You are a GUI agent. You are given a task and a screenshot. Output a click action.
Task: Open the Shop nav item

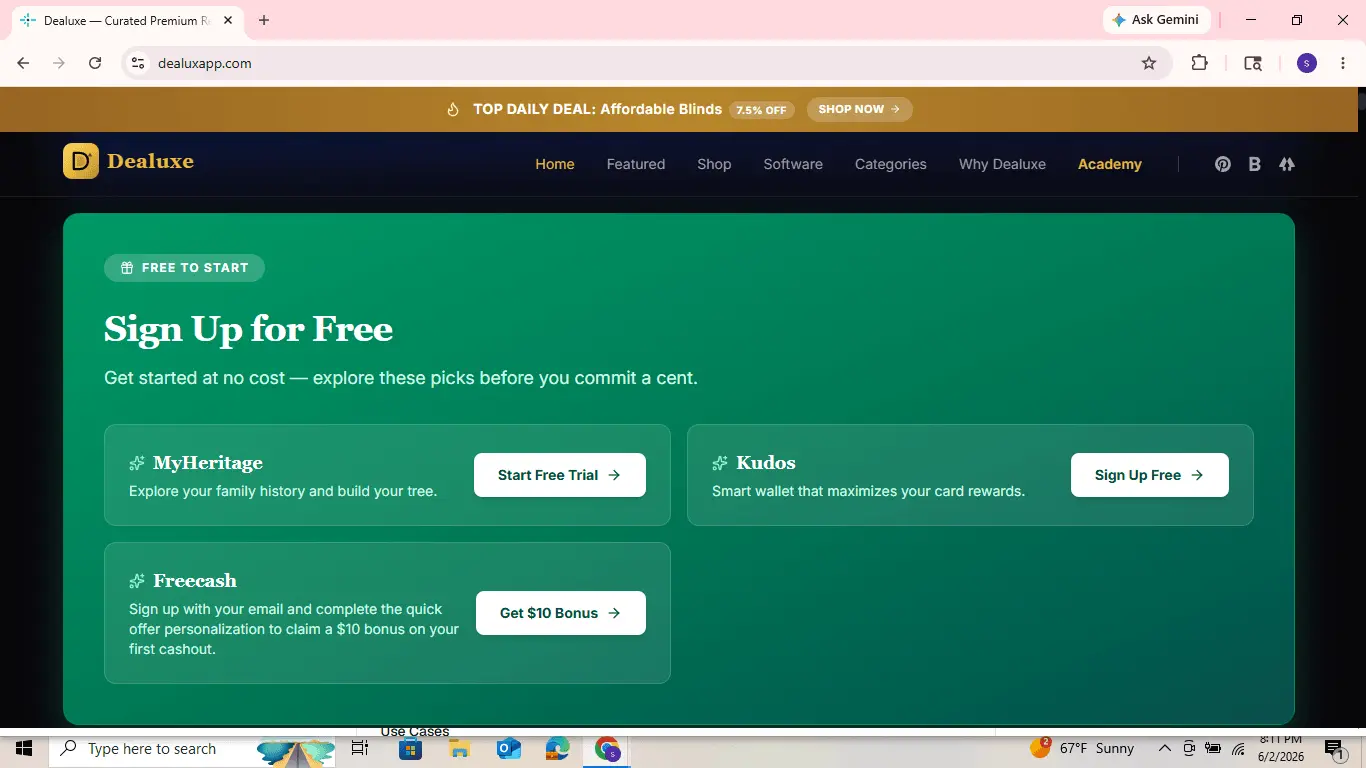tap(714, 164)
